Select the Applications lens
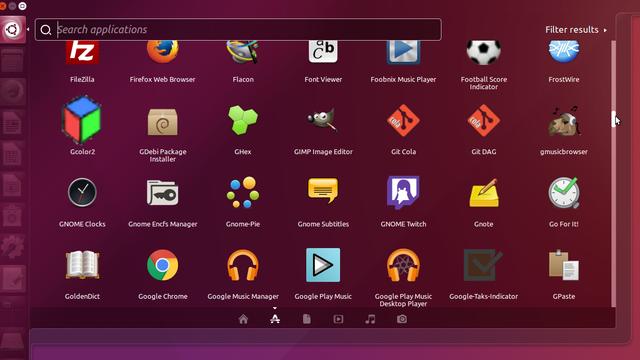 (275, 319)
